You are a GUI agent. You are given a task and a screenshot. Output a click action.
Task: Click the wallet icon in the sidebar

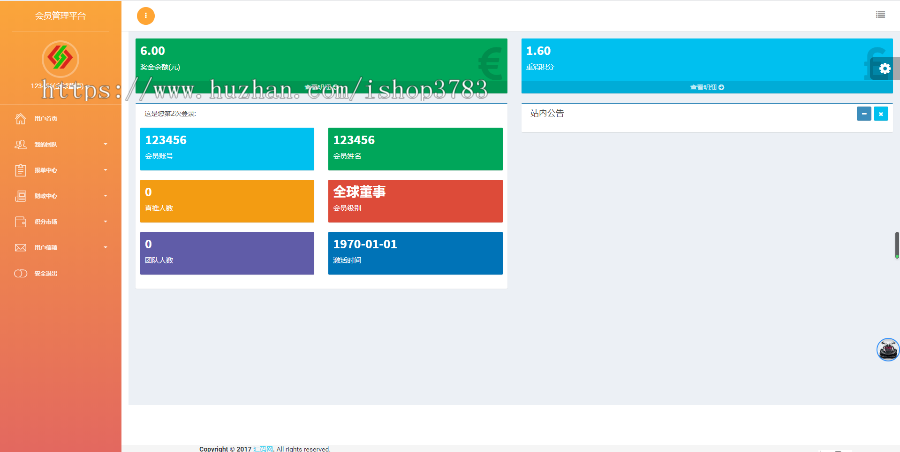(21, 222)
